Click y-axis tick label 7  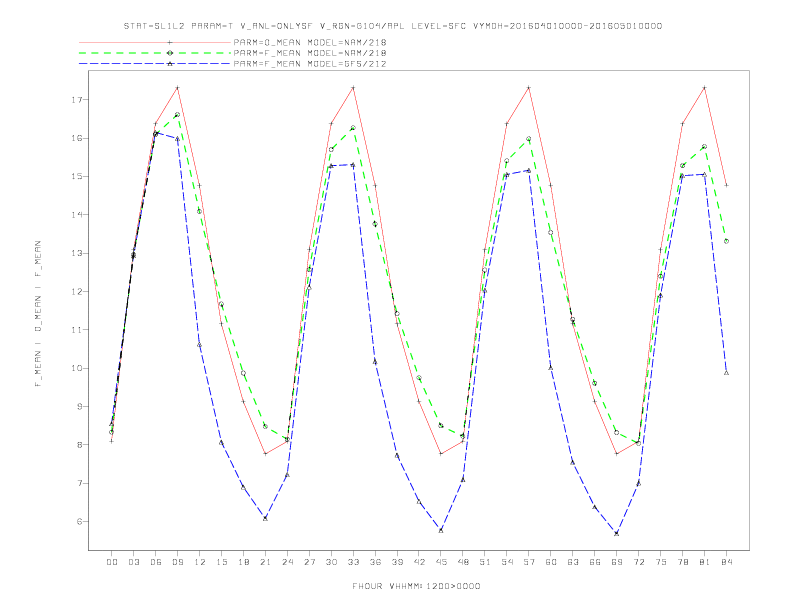point(79,484)
